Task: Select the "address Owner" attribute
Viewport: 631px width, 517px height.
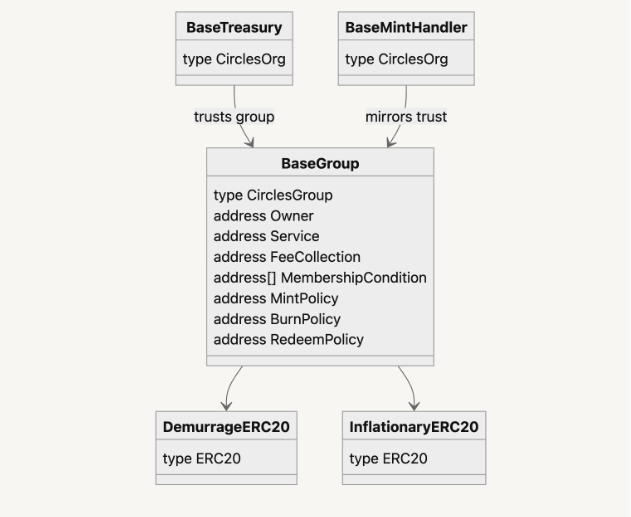Action: (x=264, y=216)
